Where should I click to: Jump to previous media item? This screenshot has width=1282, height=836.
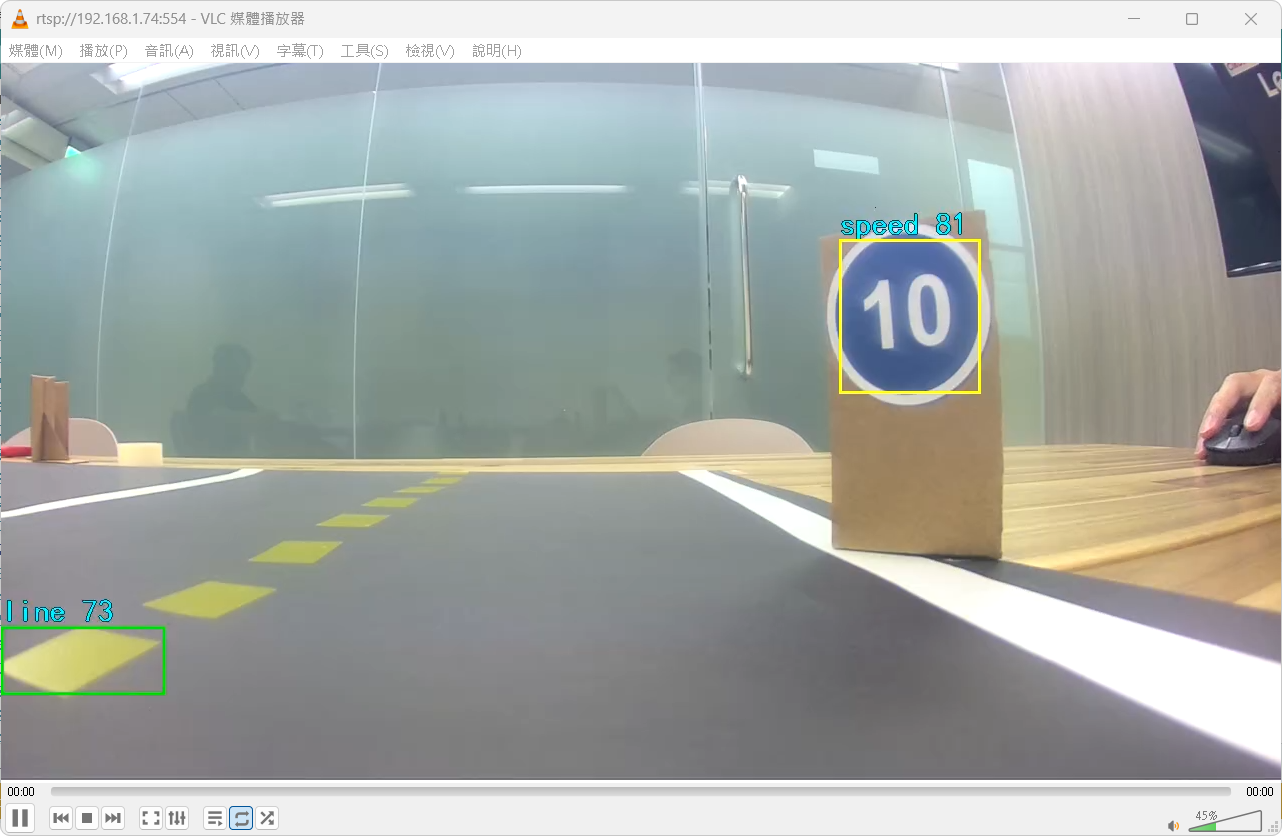point(61,818)
